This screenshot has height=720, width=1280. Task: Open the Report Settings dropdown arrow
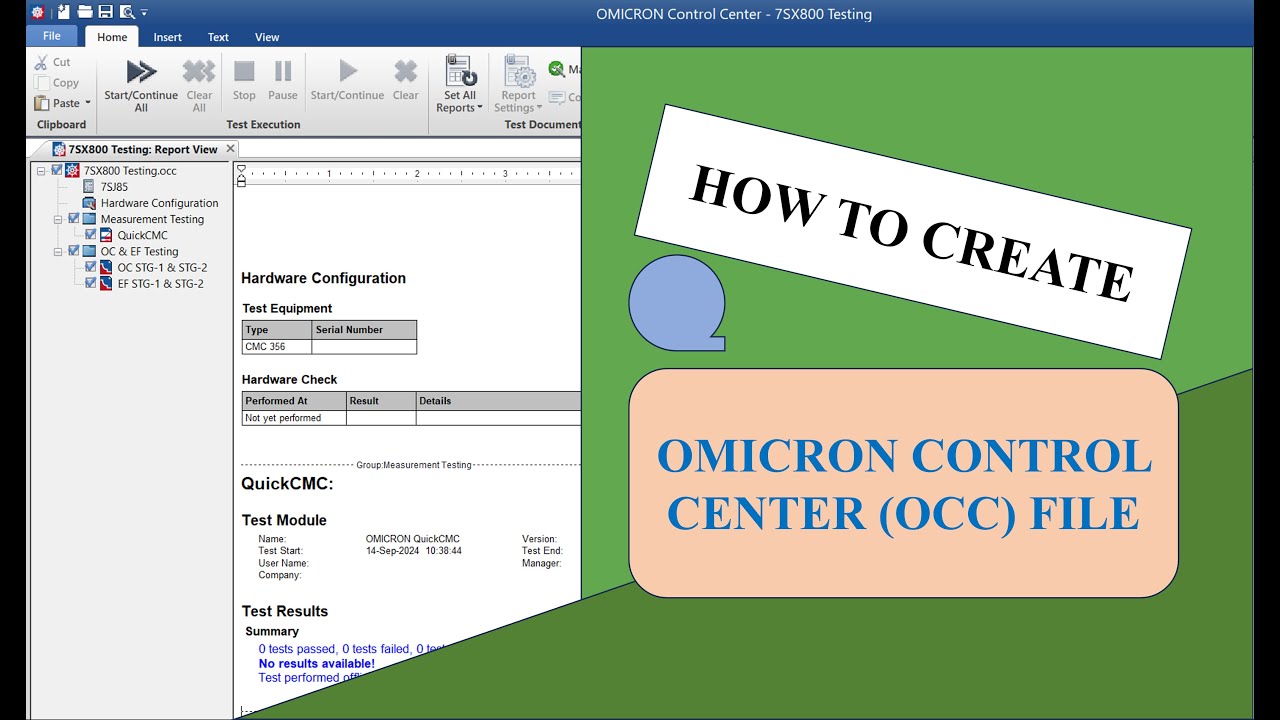point(539,108)
